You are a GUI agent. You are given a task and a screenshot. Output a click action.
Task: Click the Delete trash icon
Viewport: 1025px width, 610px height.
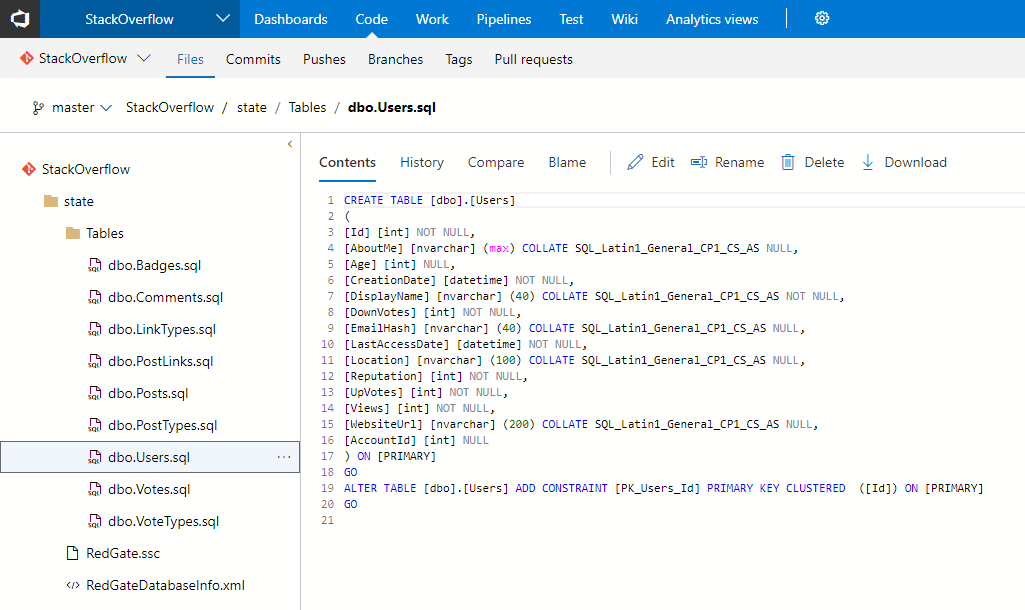pos(788,162)
